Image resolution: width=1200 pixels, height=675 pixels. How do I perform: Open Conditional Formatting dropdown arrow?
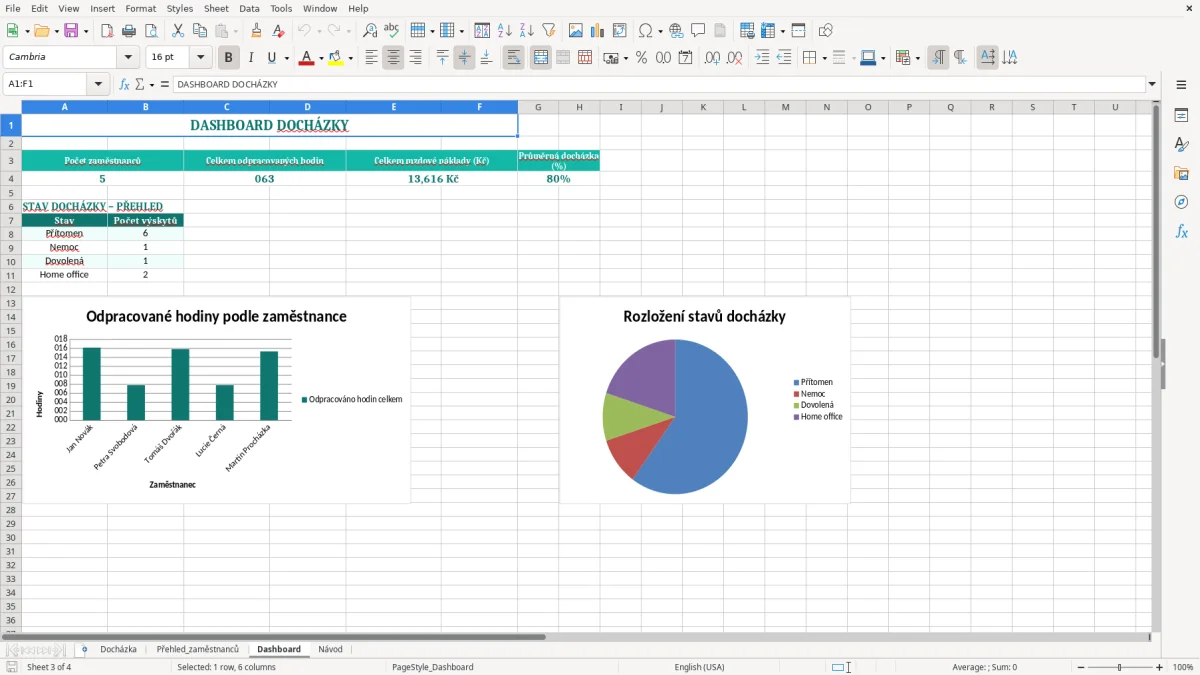916,58
